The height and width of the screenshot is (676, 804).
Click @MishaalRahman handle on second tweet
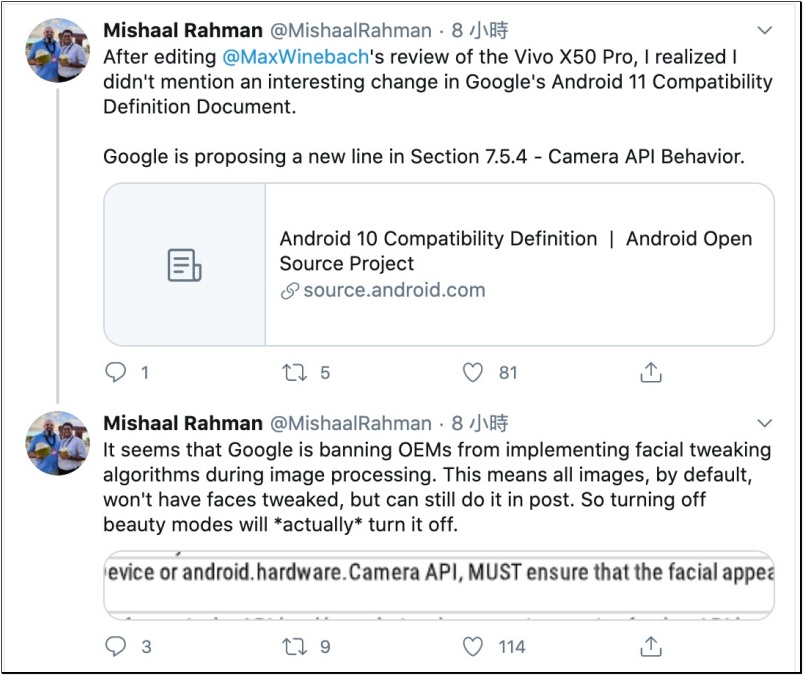click(x=351, y=423)
